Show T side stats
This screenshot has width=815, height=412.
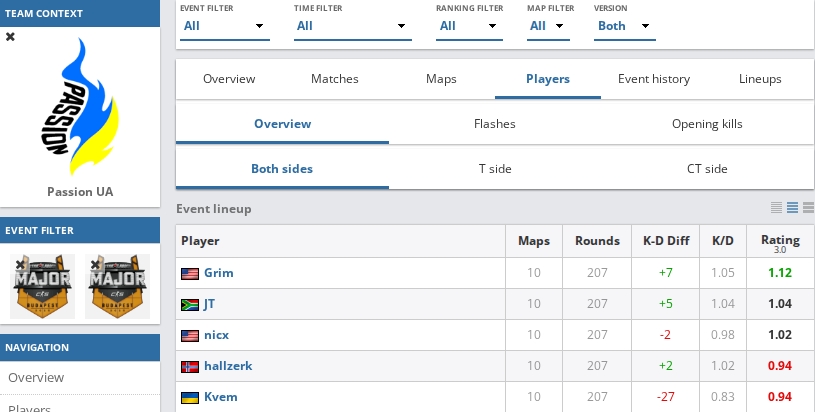point(495,169)
